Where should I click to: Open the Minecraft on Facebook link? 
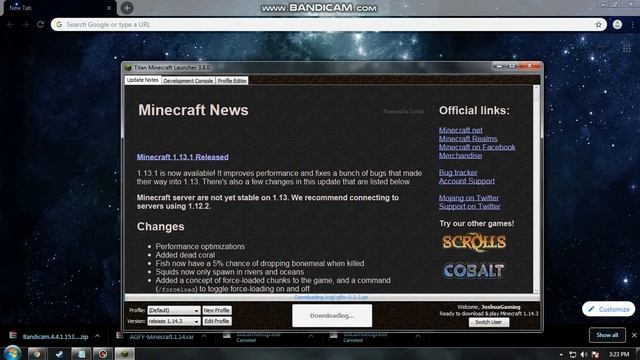tap(477, 147)
